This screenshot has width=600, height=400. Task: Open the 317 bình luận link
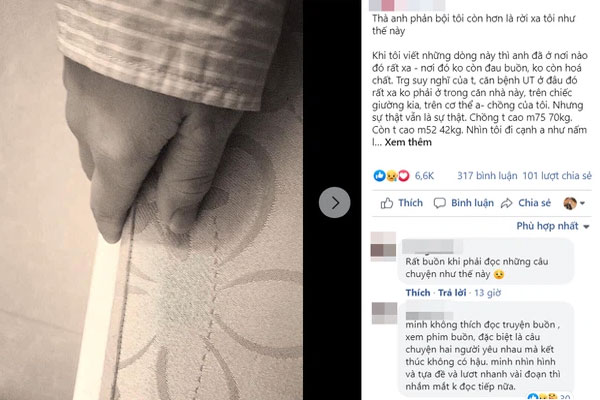[487, 176]
